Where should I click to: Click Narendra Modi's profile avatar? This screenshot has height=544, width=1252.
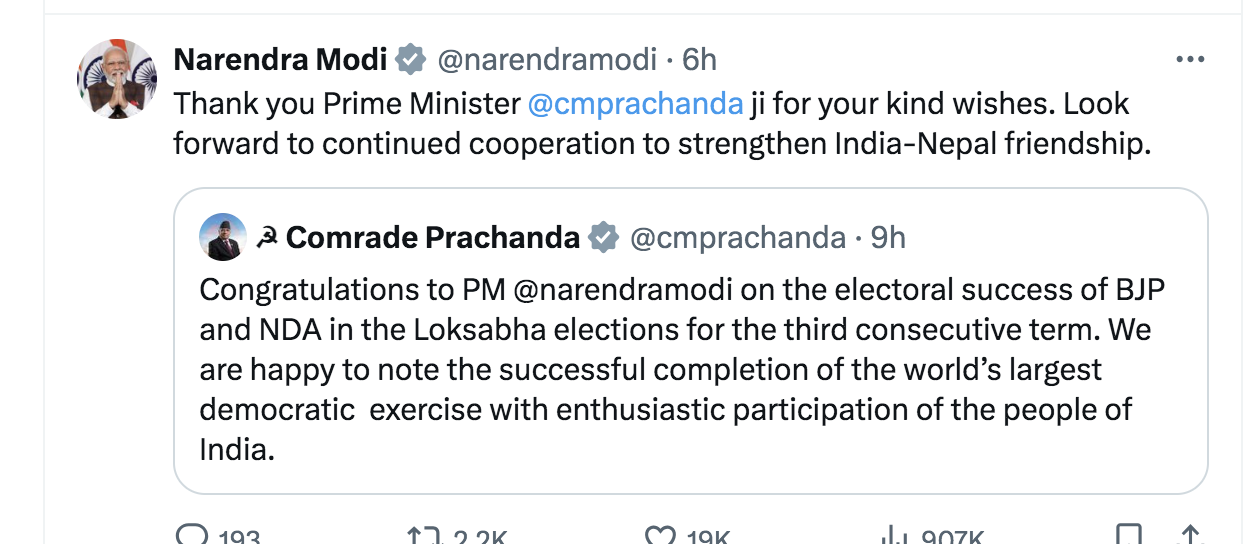click(117, 80)
